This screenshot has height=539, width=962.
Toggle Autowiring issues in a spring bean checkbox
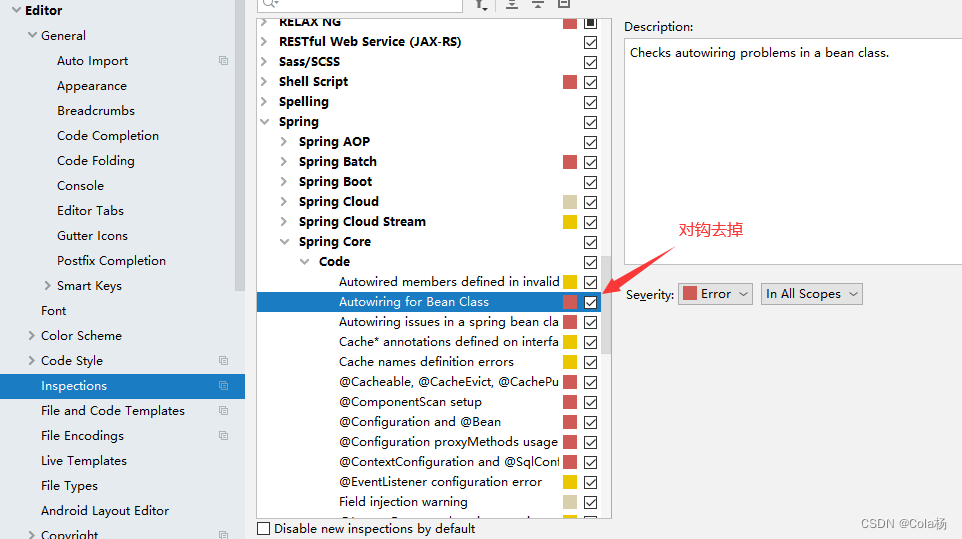click(x=590, y=322)
